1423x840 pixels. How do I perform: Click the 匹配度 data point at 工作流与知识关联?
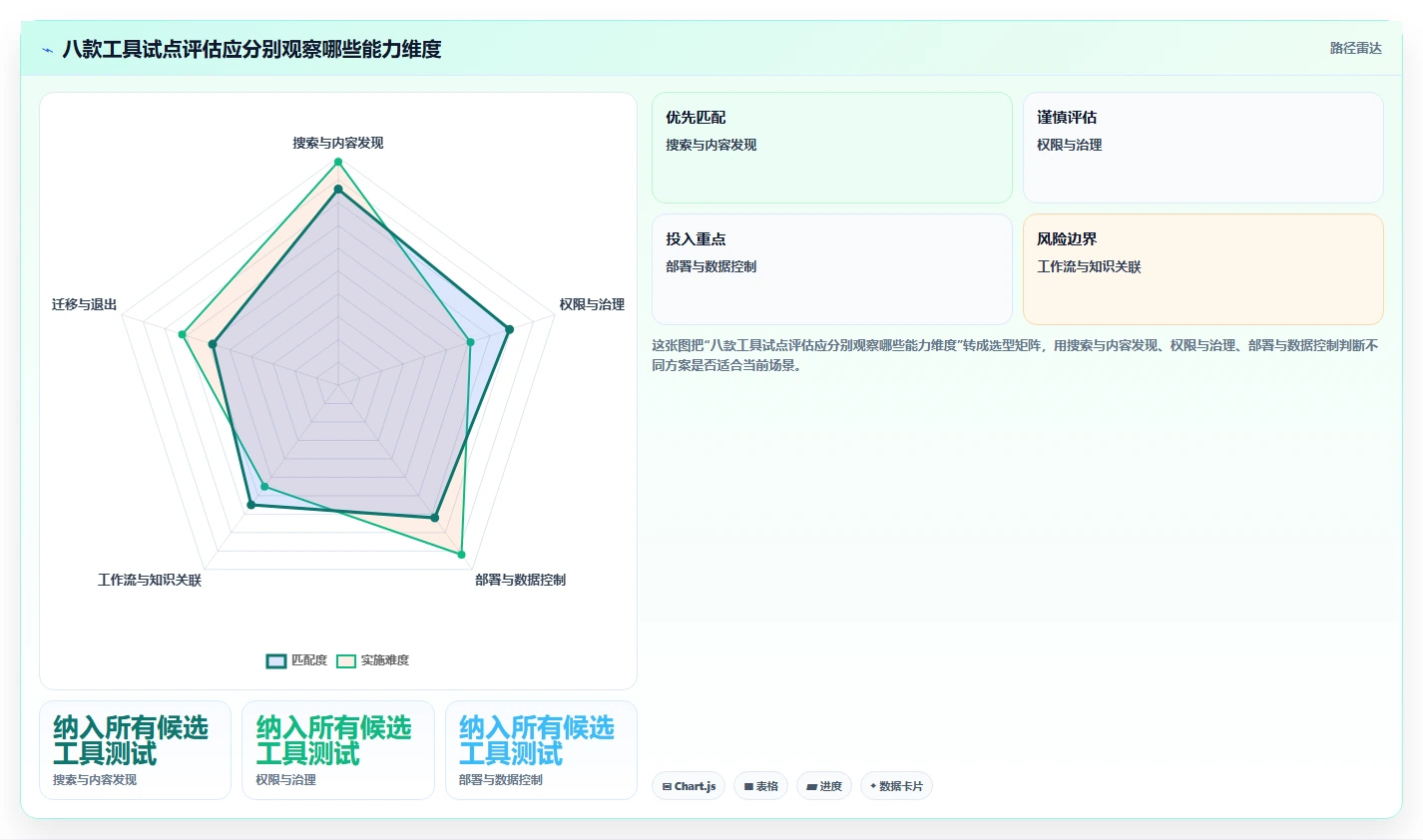[x=250, y=506]
